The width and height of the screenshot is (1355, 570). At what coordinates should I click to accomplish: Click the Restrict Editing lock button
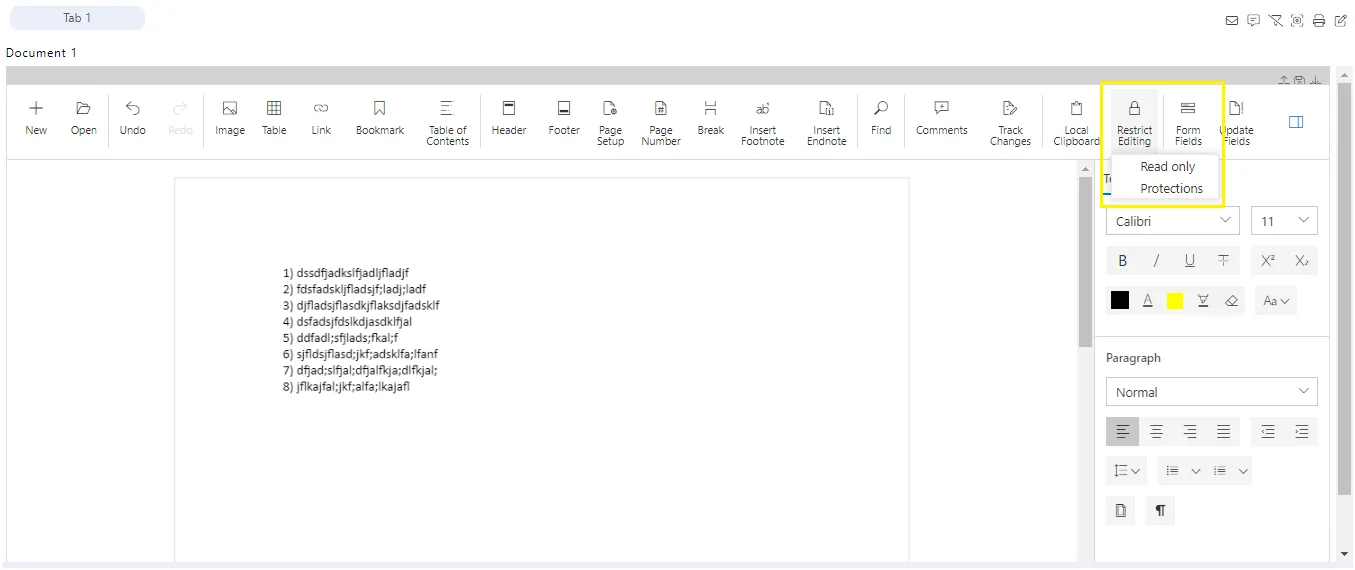pos(1134,122)
